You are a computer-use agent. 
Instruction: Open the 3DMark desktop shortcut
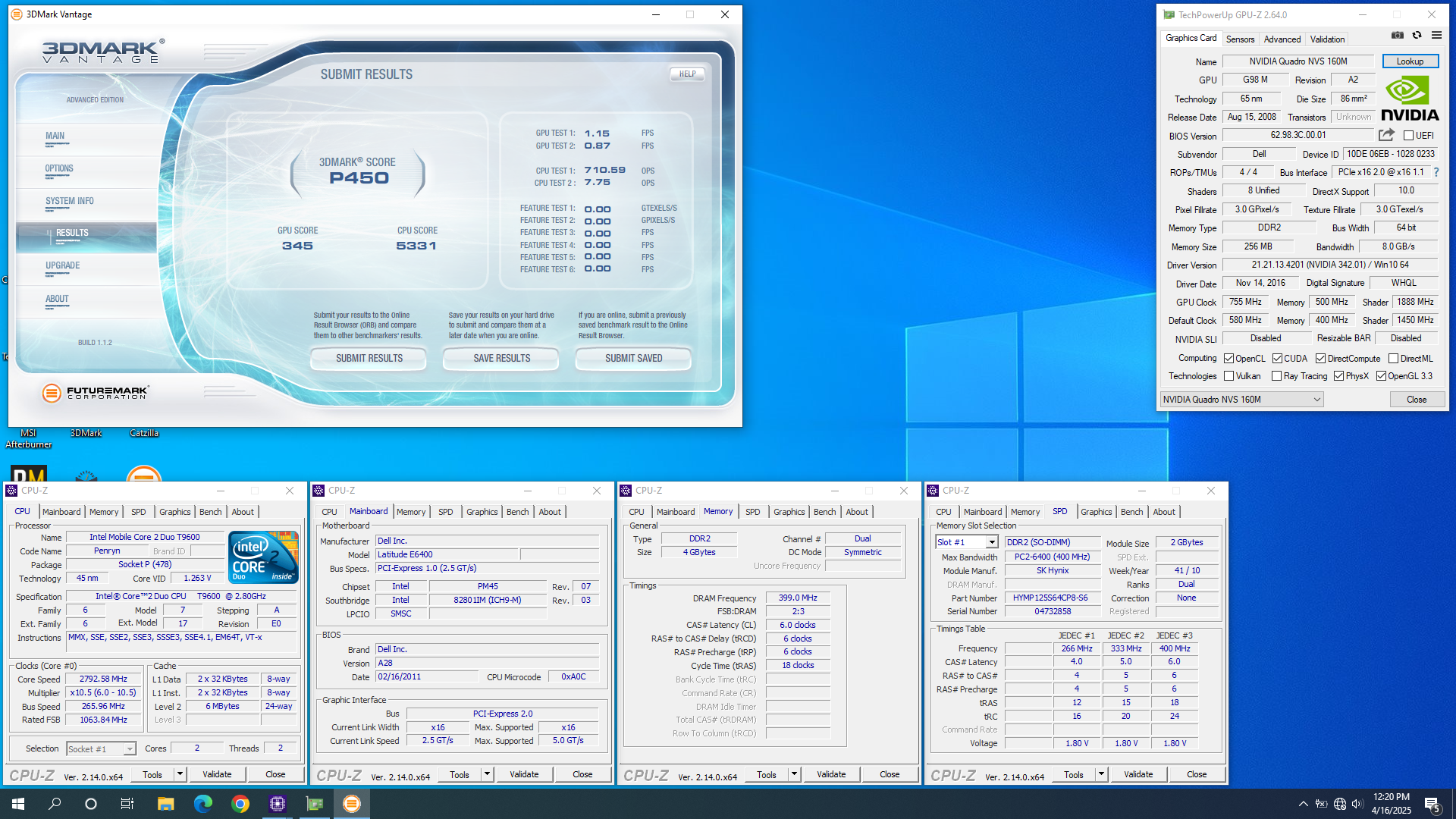click(86, 433)
